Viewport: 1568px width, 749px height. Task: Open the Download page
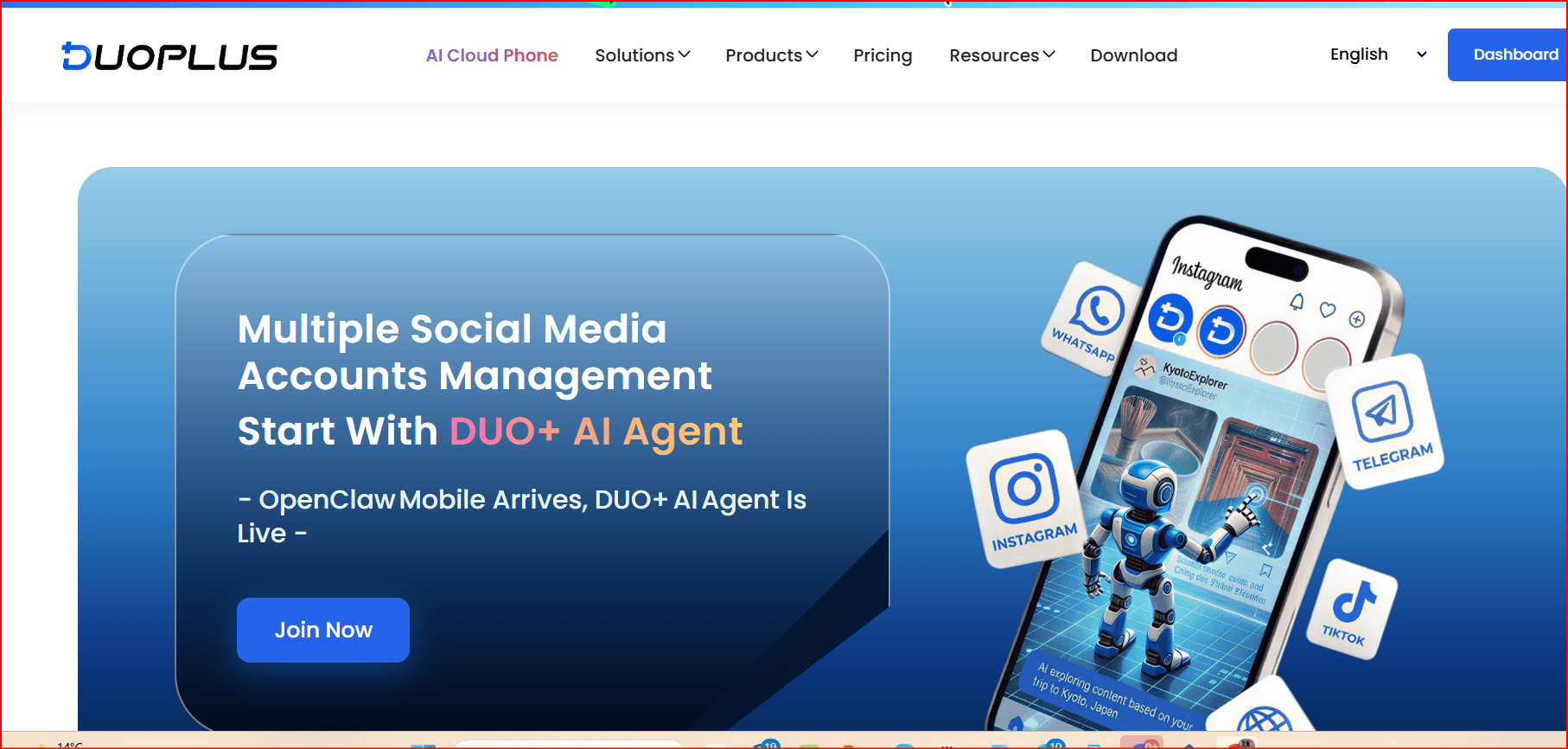coord(1133,55)
